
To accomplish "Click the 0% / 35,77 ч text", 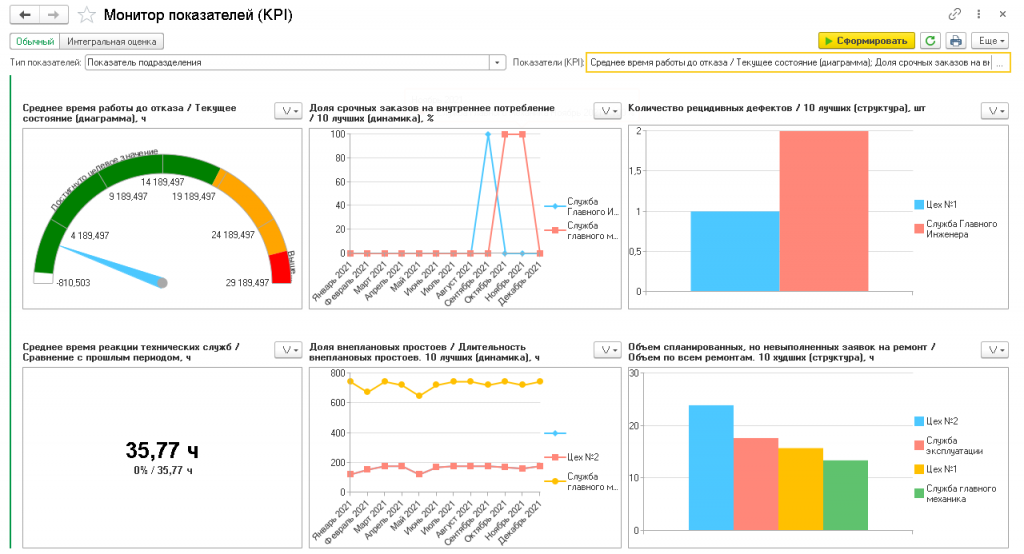I will point(163,470).
